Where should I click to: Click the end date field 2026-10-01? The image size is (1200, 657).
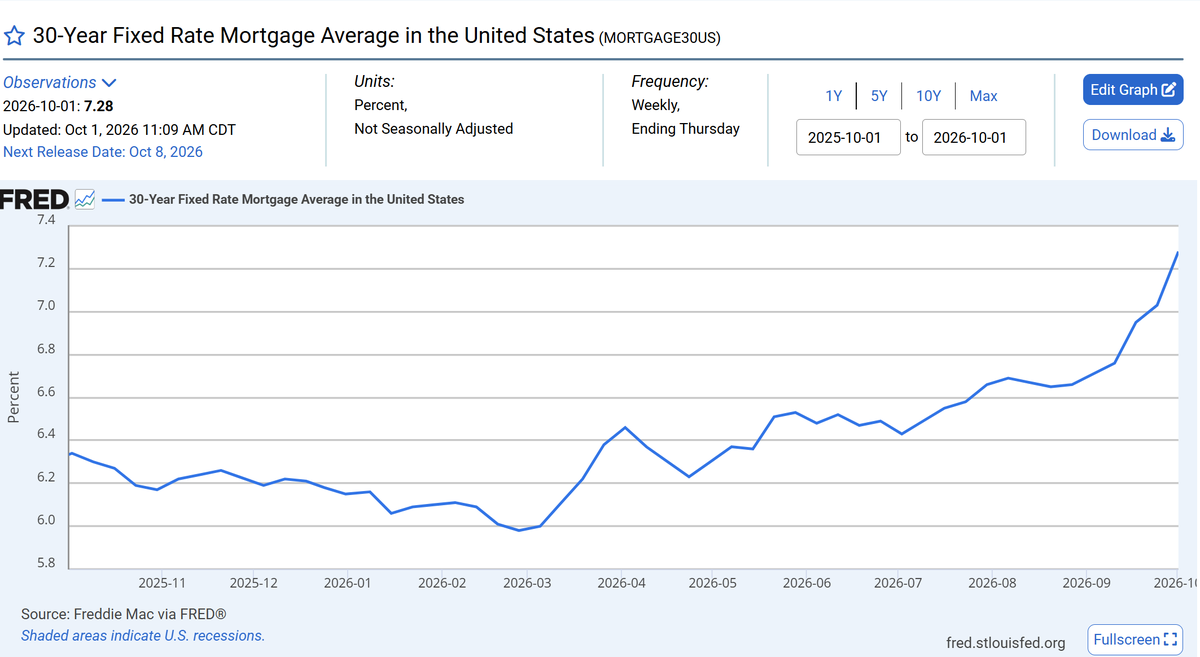pos(974,137)
